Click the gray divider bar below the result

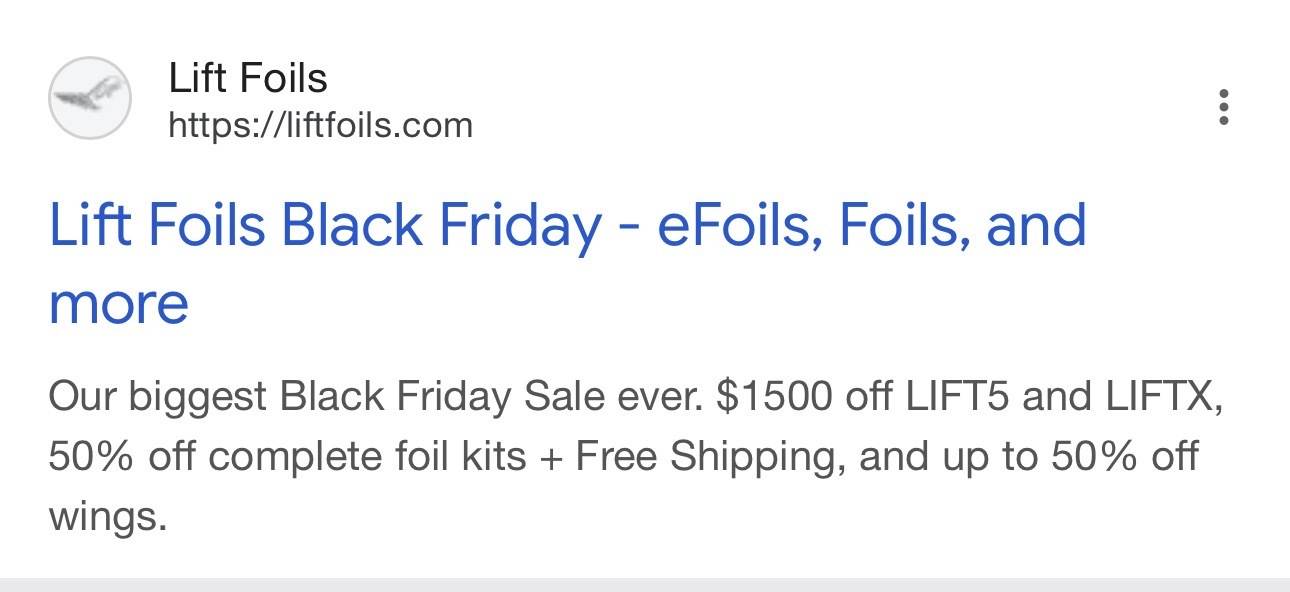(x=645, y=584)
